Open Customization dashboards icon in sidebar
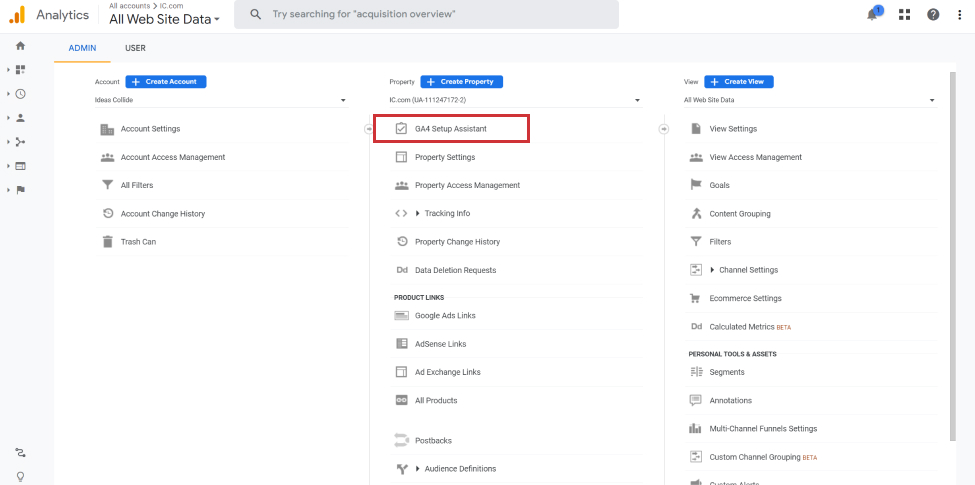Screen dimensions: 975x485 (x=21, y=70)
